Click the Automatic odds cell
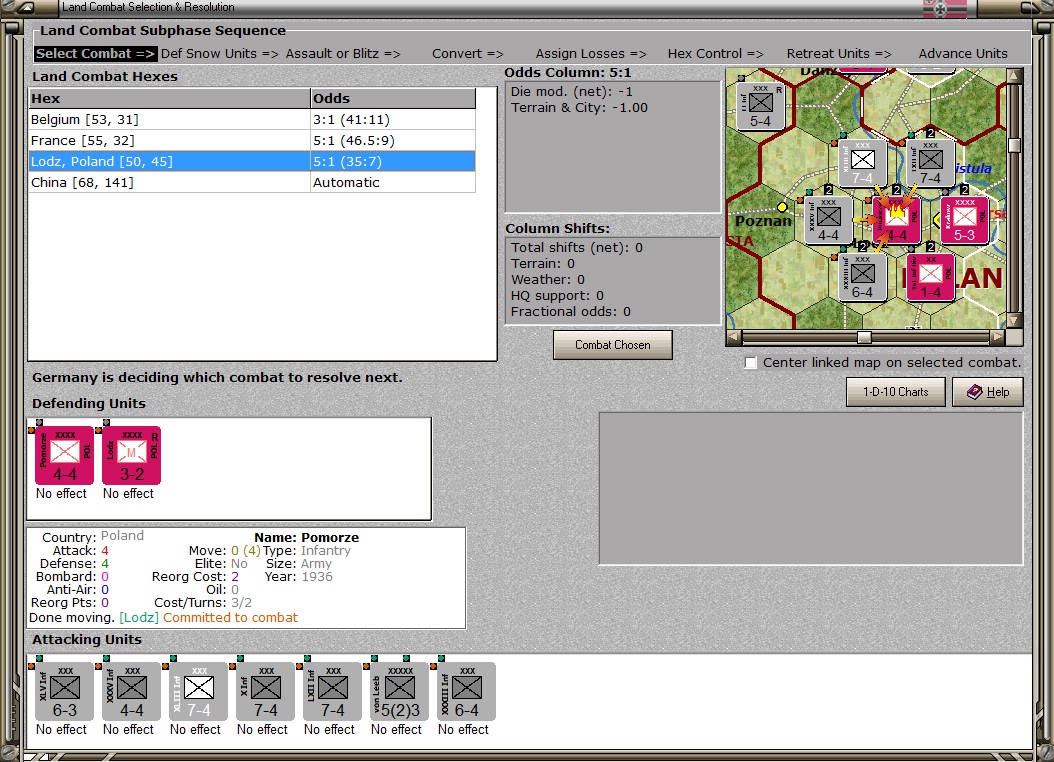This screenshot has height=762, width=1054. 393,183
